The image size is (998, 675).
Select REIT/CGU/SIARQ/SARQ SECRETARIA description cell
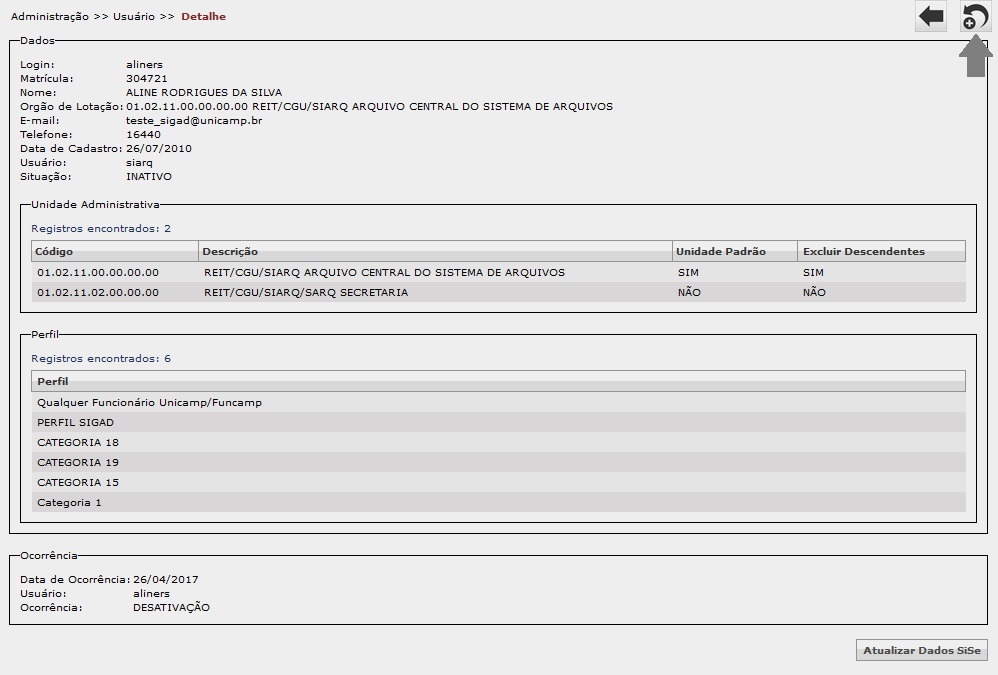tap(306, 293)
